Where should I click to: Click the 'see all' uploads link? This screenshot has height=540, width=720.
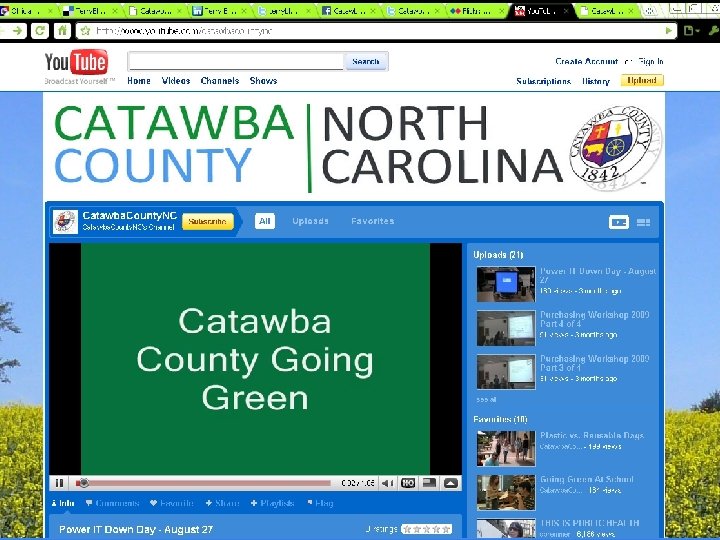coord(486,399)
